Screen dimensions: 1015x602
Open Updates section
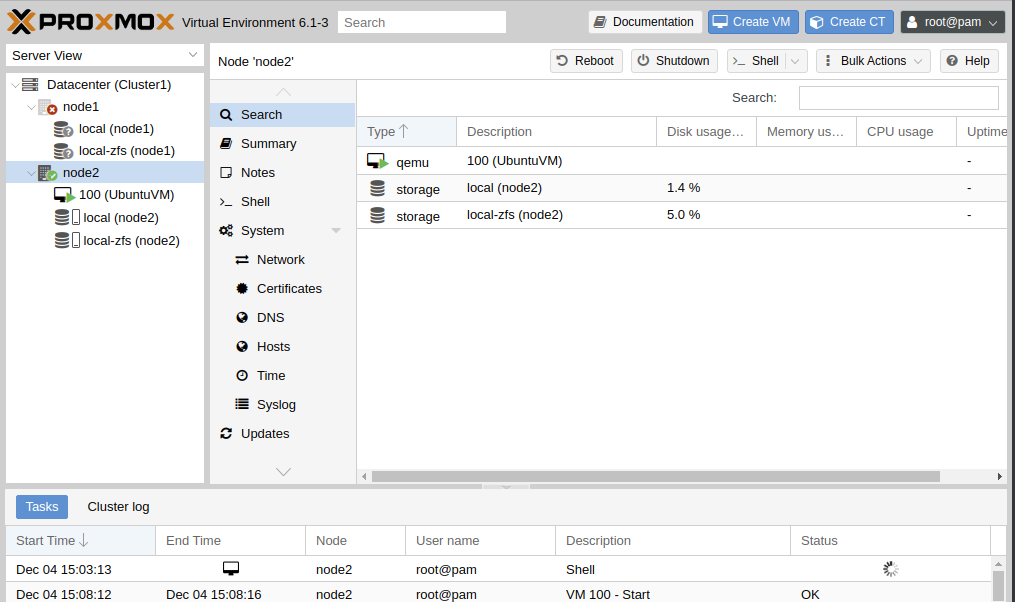point(282,434)
